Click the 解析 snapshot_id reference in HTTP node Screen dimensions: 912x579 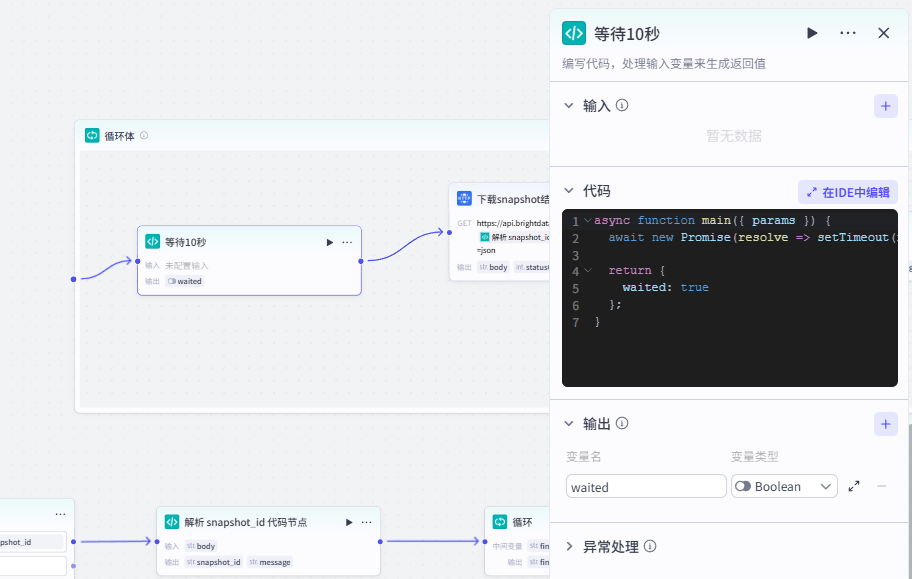pyautogui.click(x=515, y=237)
